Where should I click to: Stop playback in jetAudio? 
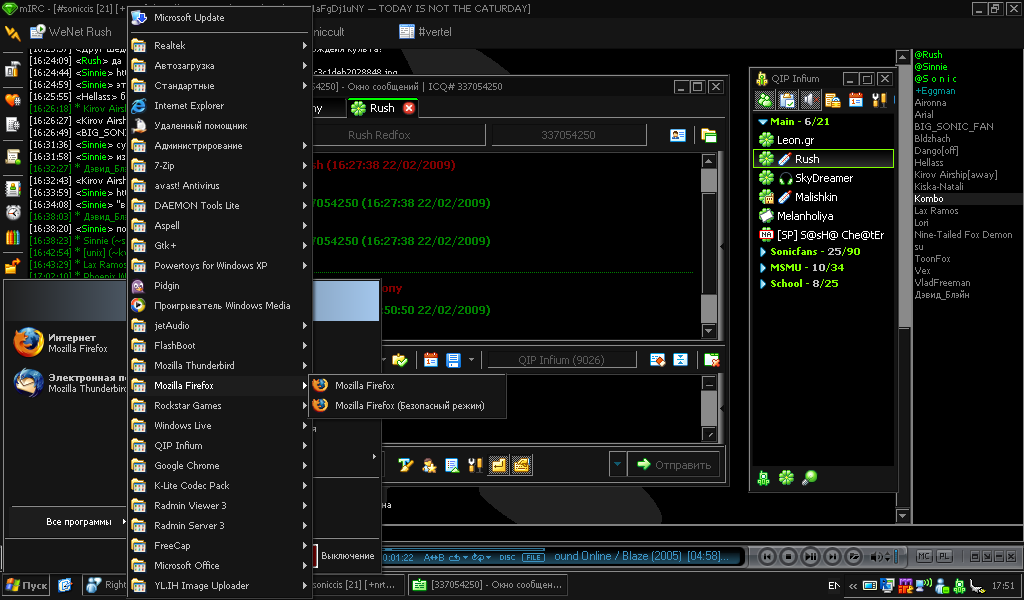point(788,556)
